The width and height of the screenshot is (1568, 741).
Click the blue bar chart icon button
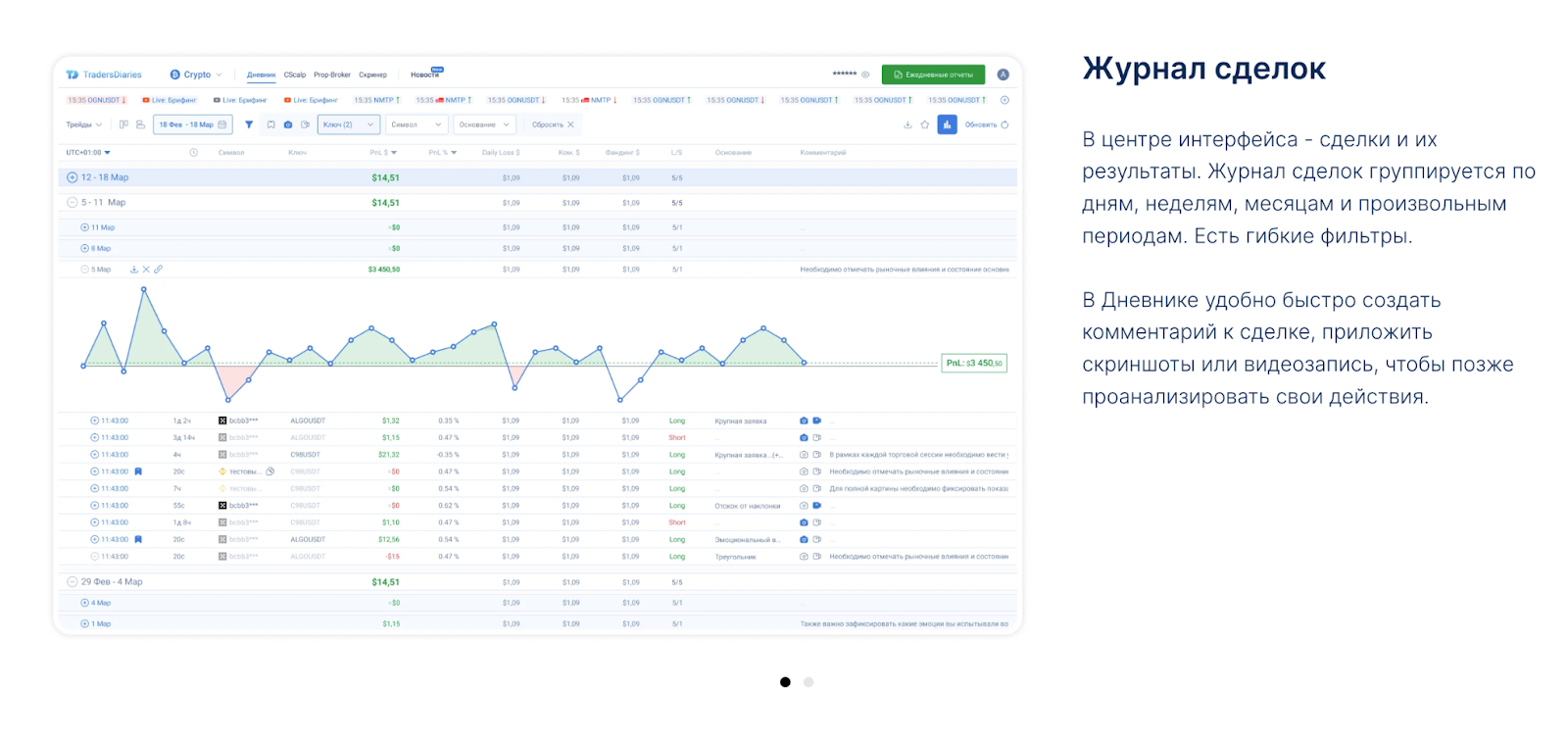tap(947, 124)
